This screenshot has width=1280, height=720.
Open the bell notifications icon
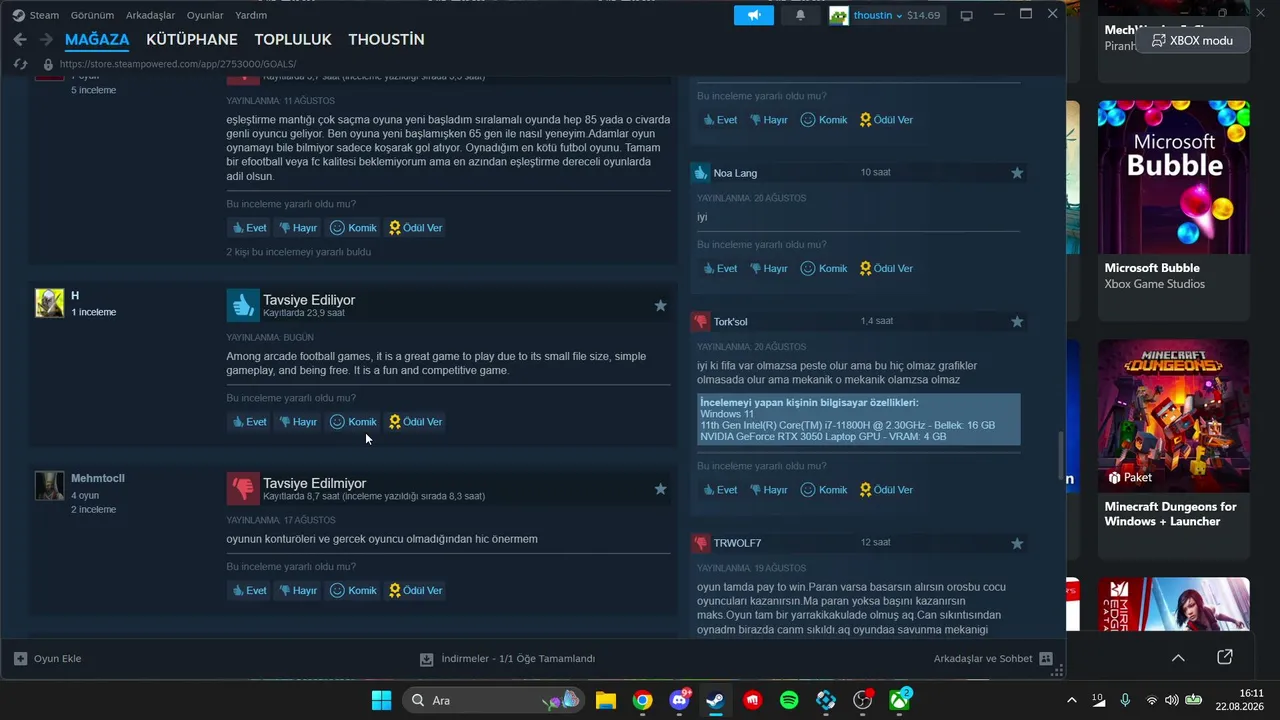(x=800, y=15)
